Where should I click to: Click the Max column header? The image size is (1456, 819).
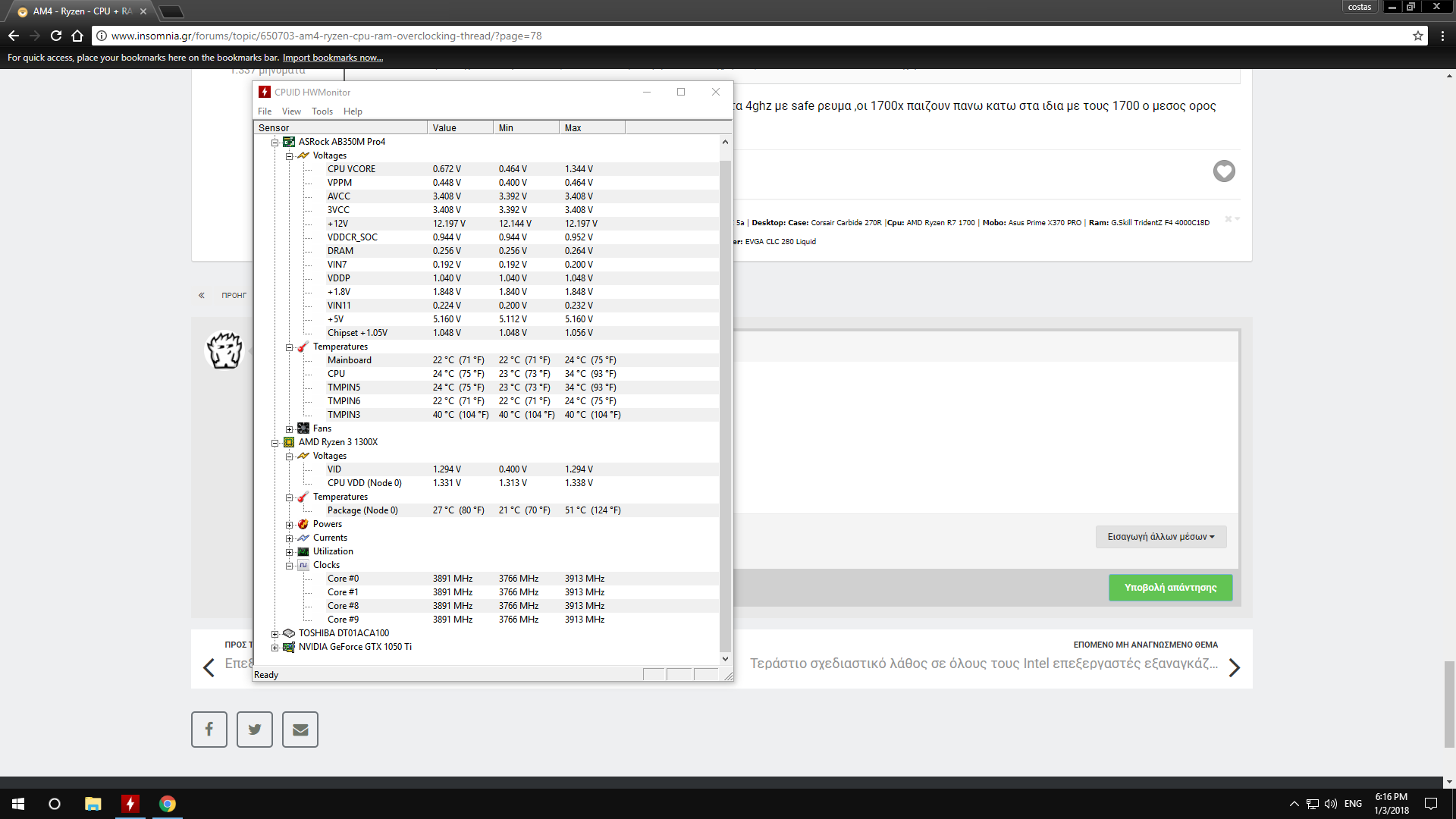click(x=592, y=128)
